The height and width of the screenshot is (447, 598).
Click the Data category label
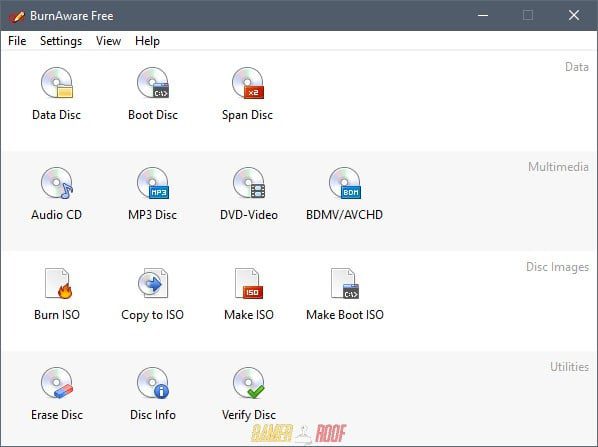pyautogui.click(x=577, y=67)
